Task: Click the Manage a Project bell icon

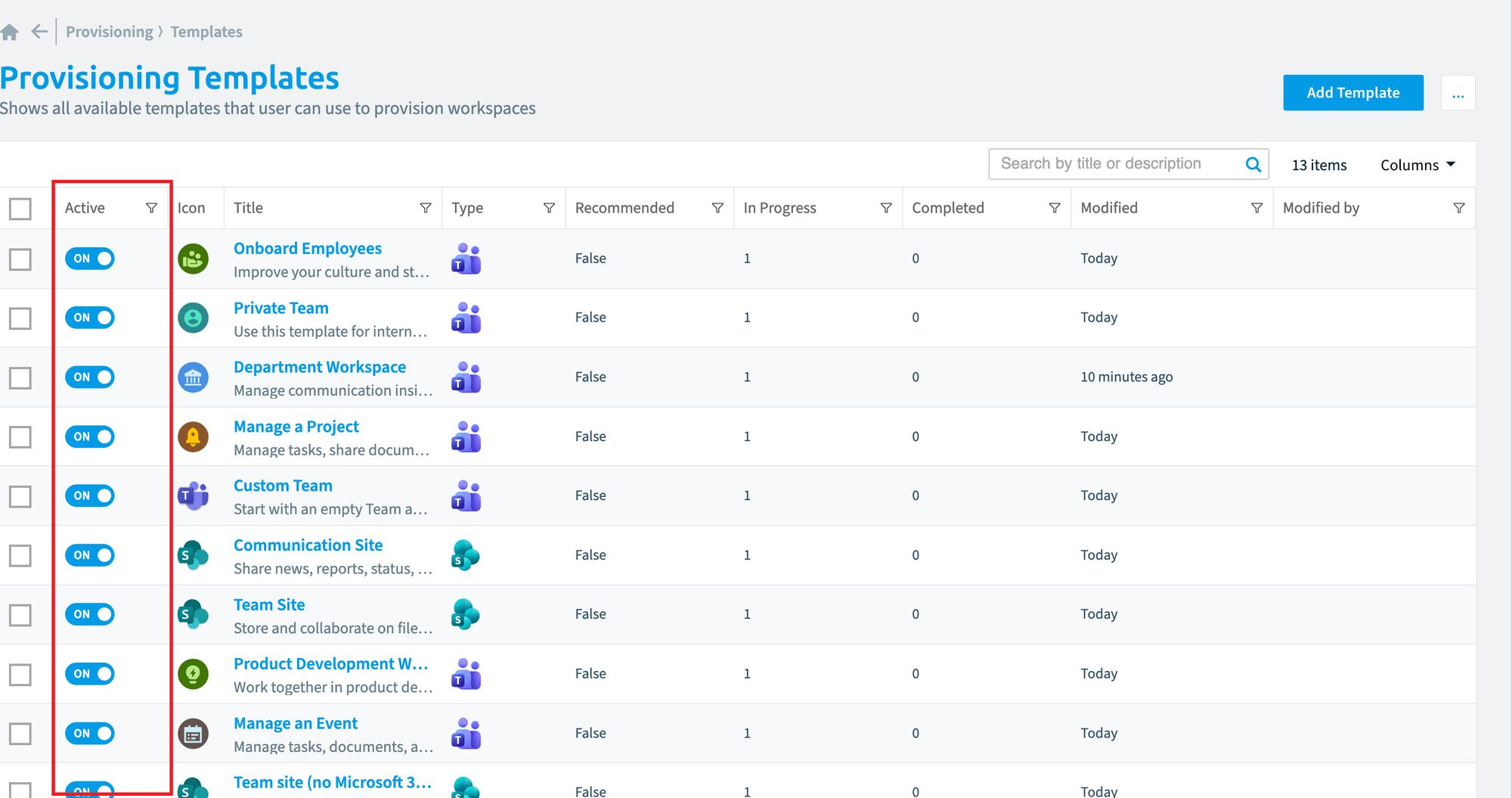Action: point(194,437)
